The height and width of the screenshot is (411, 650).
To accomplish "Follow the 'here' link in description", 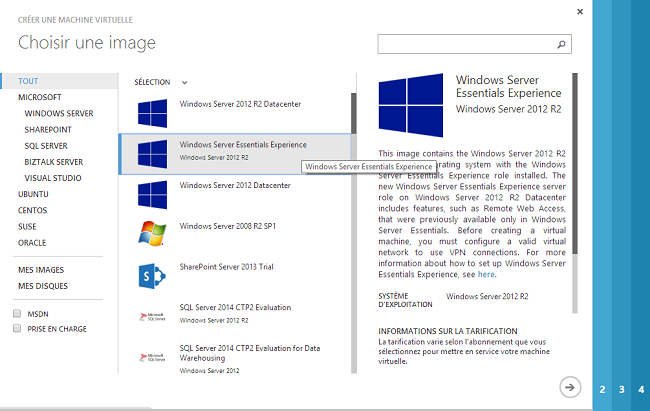I will click(x=486, y=274).
